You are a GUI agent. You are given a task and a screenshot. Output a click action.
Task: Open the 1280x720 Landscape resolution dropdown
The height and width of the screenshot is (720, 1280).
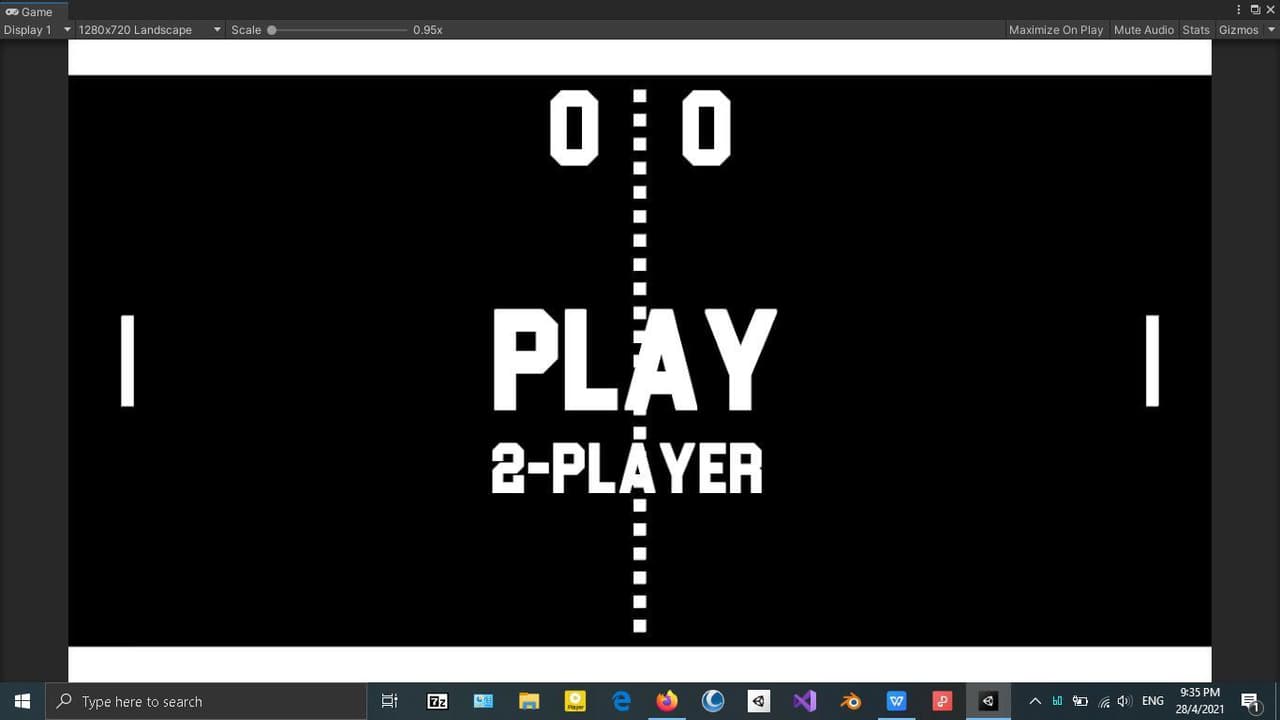coord(150,30)
